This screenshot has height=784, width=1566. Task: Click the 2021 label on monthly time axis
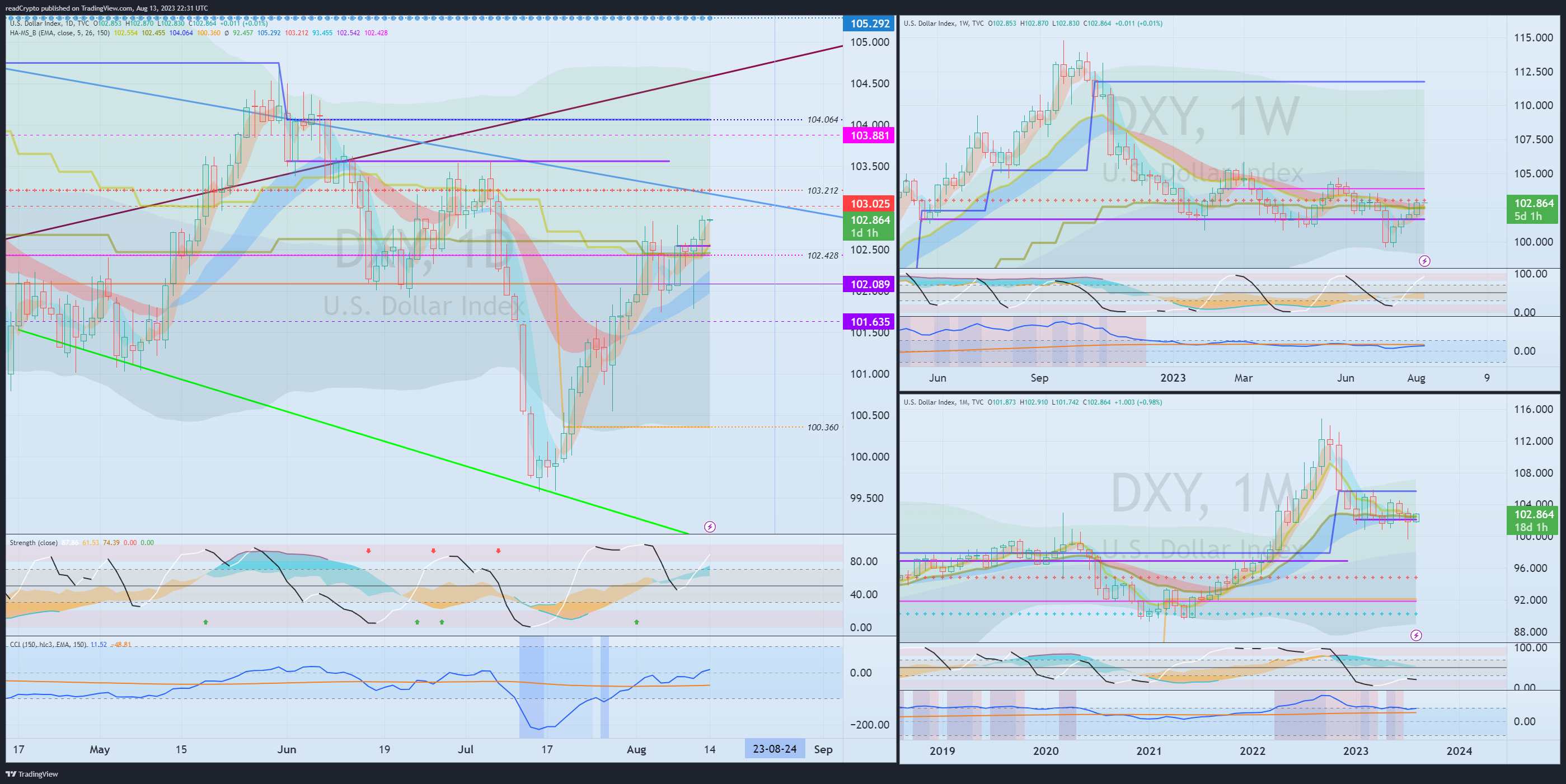click(x=1148, y=750)
